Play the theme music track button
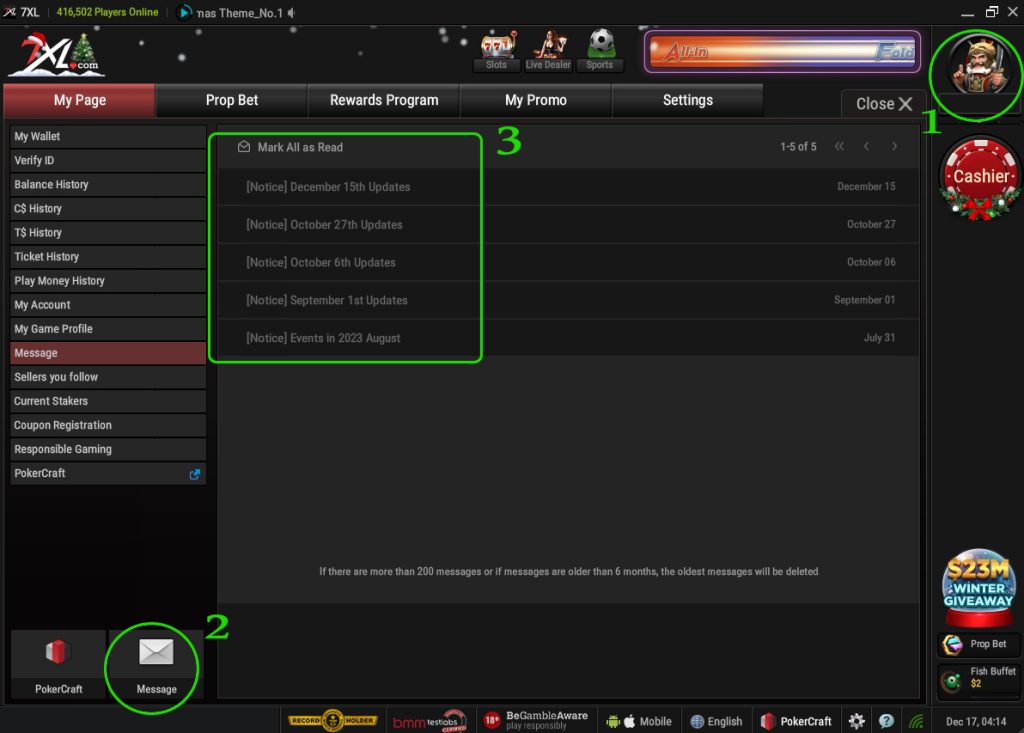 coord(185,13)
